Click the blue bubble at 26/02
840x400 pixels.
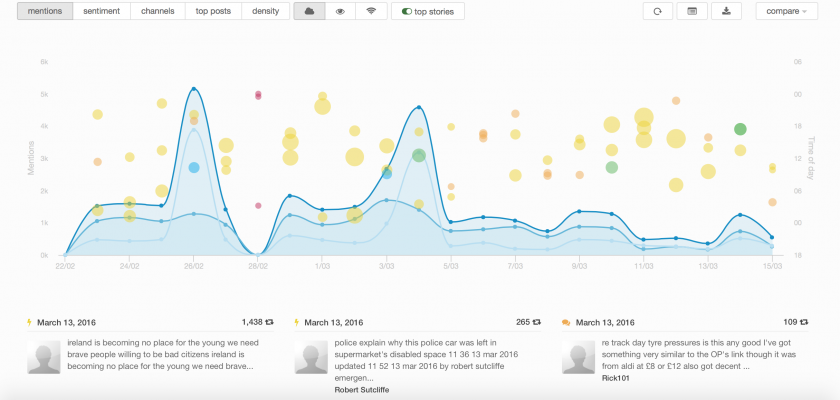click(194, 168)
